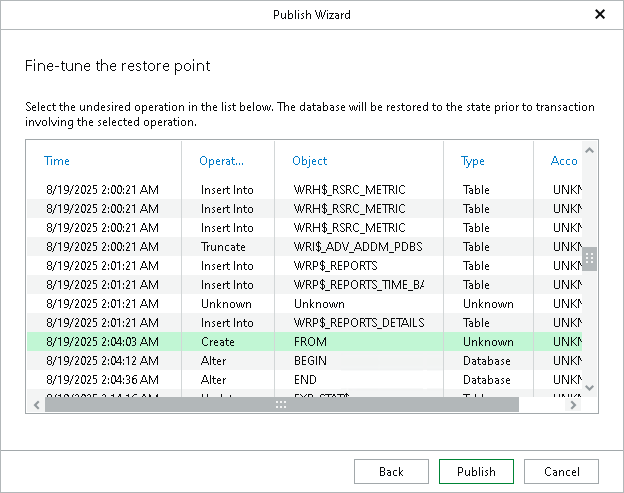Sort by the Type column header
Image resolution: width=624 pixels, height=493 pixels.
tap(472, 161)
